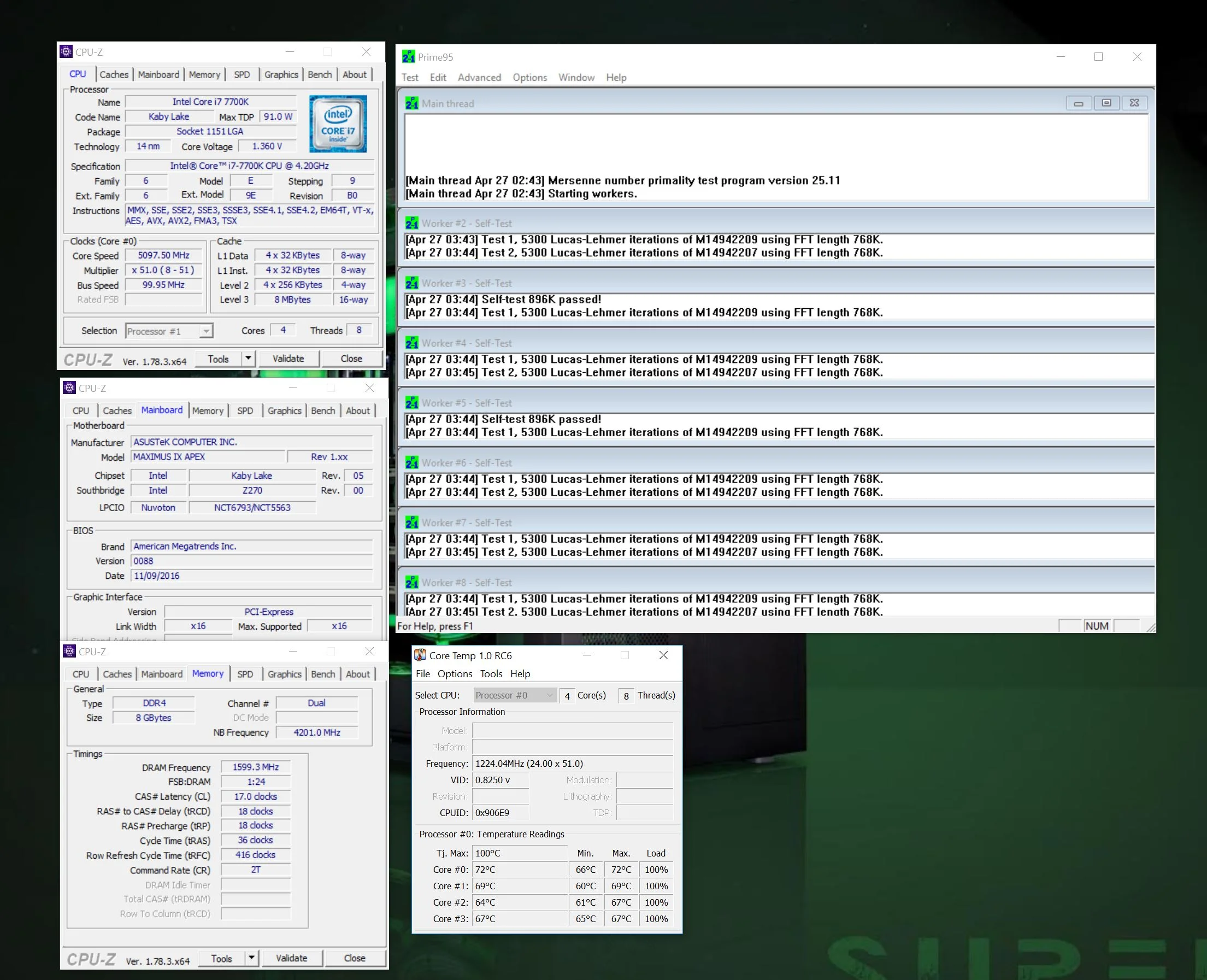The height and width of the screenshot is (980, 1207).
Task: Click the Core Speed 5097.50 MHz field
Action: (x=163, y=255)
